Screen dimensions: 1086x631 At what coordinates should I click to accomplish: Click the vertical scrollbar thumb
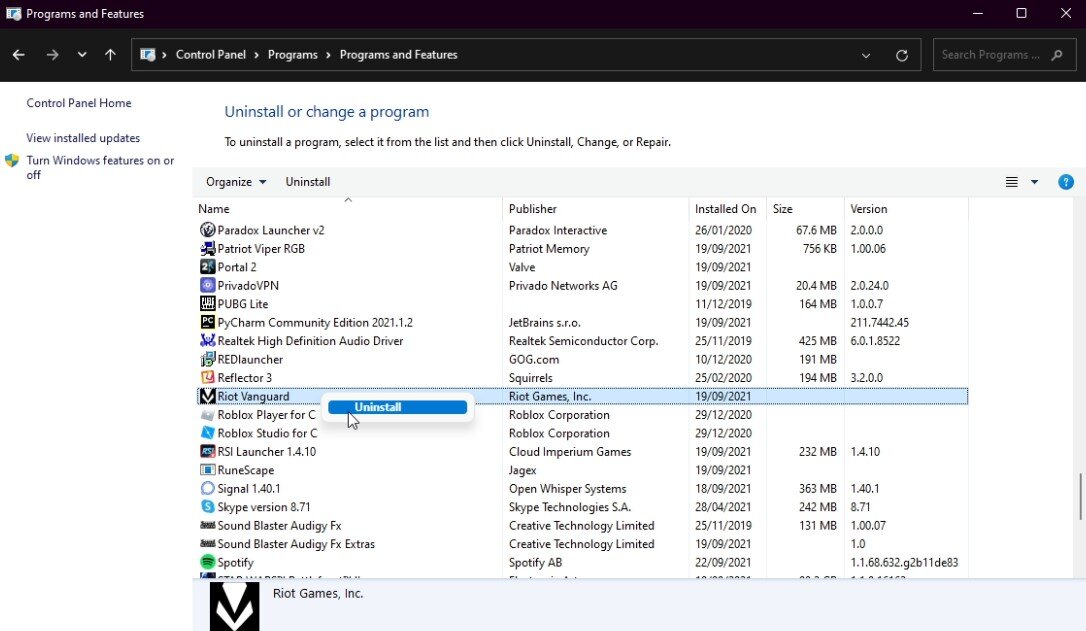(x=1079, y=495)
